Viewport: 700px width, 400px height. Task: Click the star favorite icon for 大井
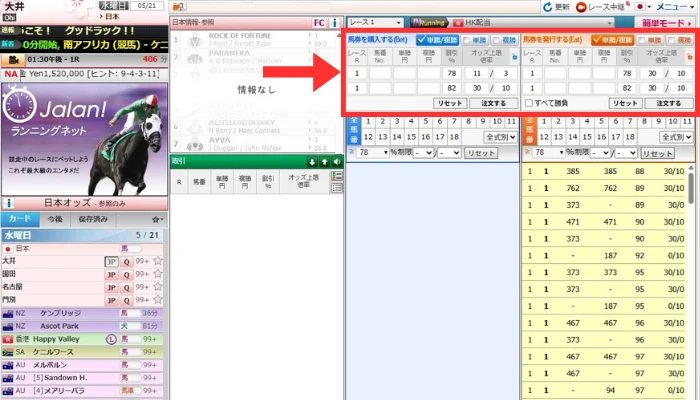157,260
